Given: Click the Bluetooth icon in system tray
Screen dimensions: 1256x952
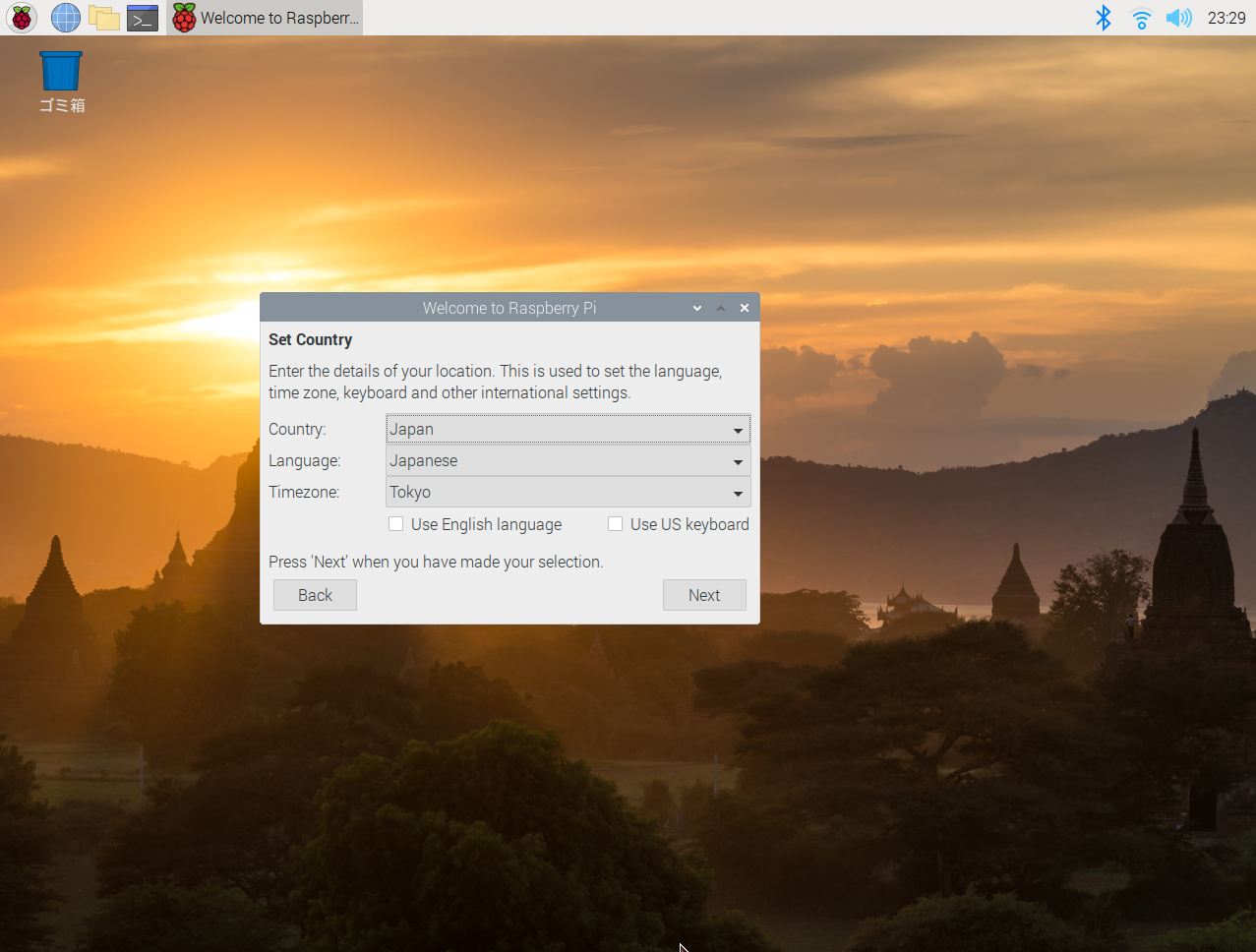Looking at the screenshot, I should [x=1104, y=18].
